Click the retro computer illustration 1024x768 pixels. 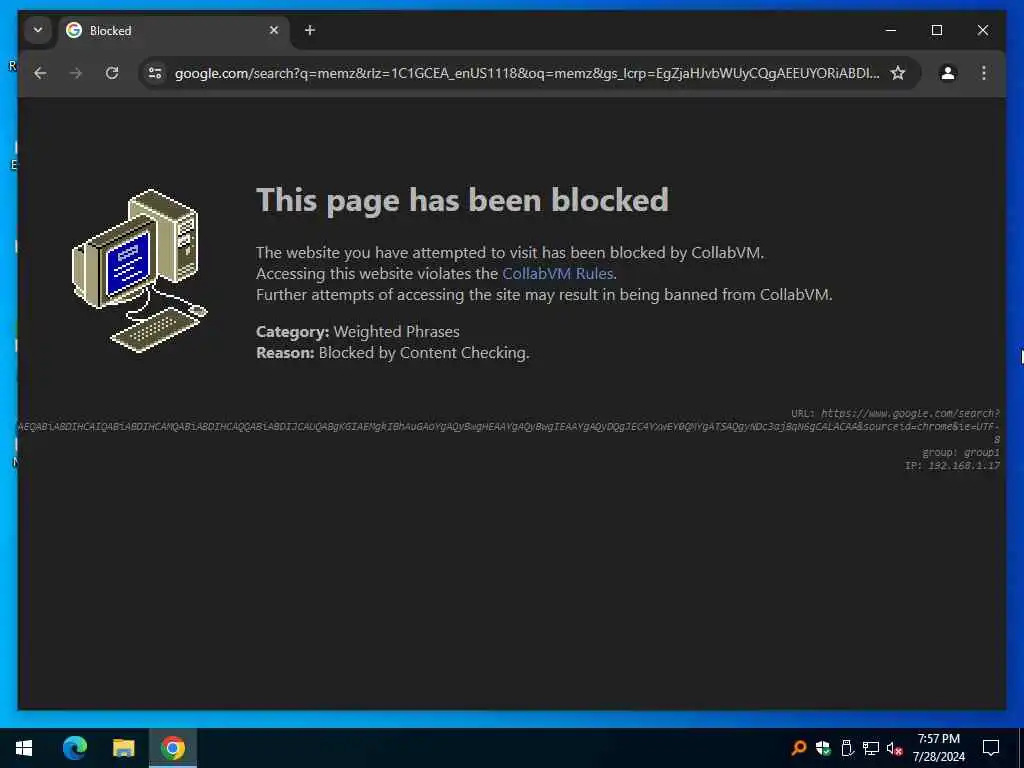pyautogui.click(x=140, y=271)
